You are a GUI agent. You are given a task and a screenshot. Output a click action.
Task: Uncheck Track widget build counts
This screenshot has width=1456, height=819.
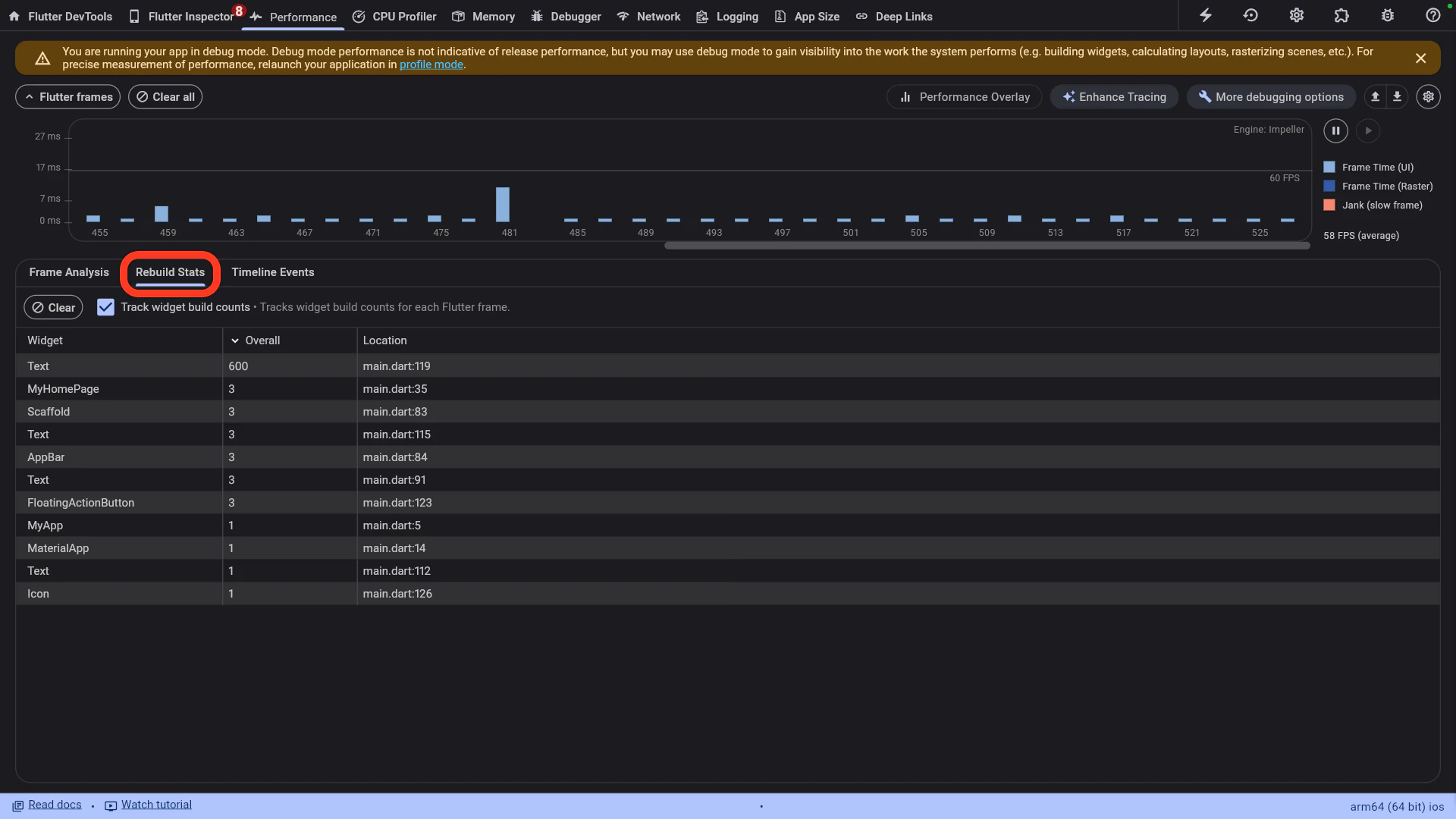point(105,307)
